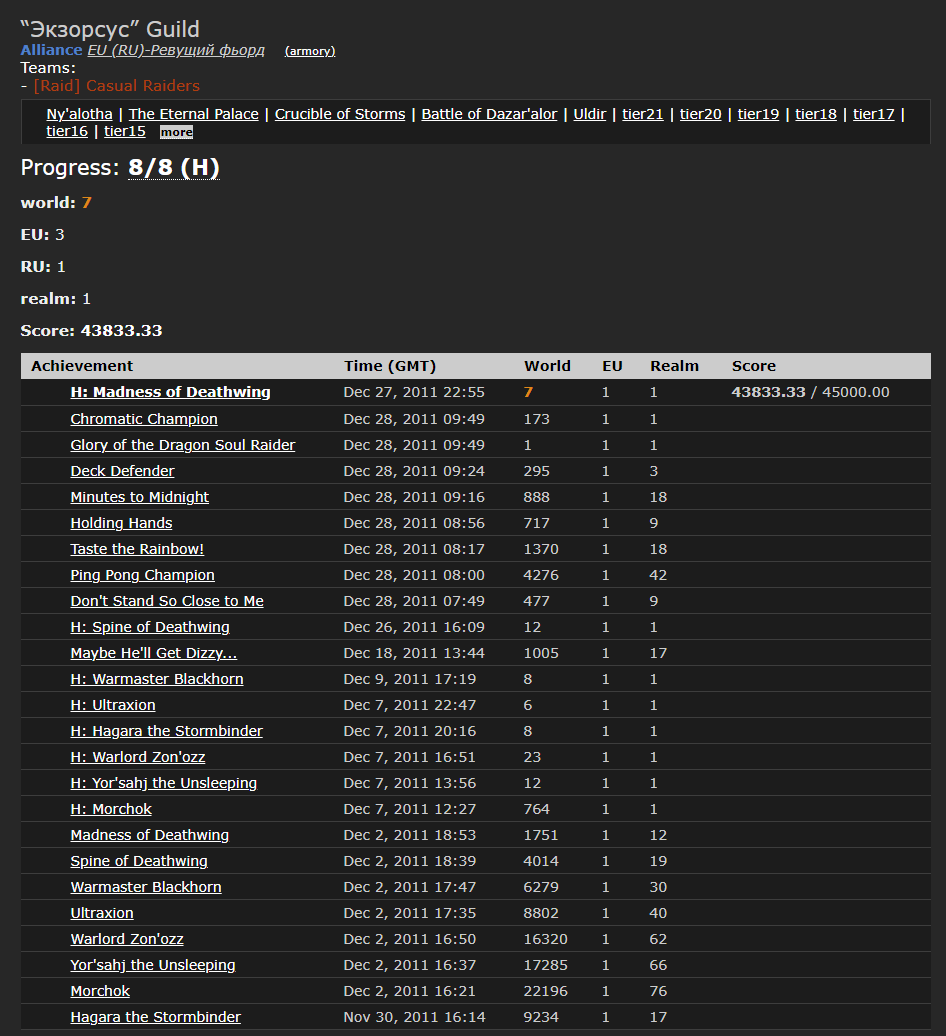Click the orange world rank 7 in table
This screenshot has width=946, height=1036.
tap(528, 392)
